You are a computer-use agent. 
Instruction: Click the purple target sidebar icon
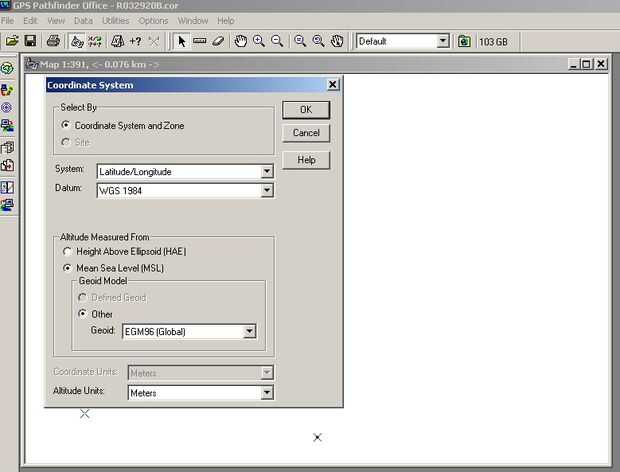pos(7,108)
